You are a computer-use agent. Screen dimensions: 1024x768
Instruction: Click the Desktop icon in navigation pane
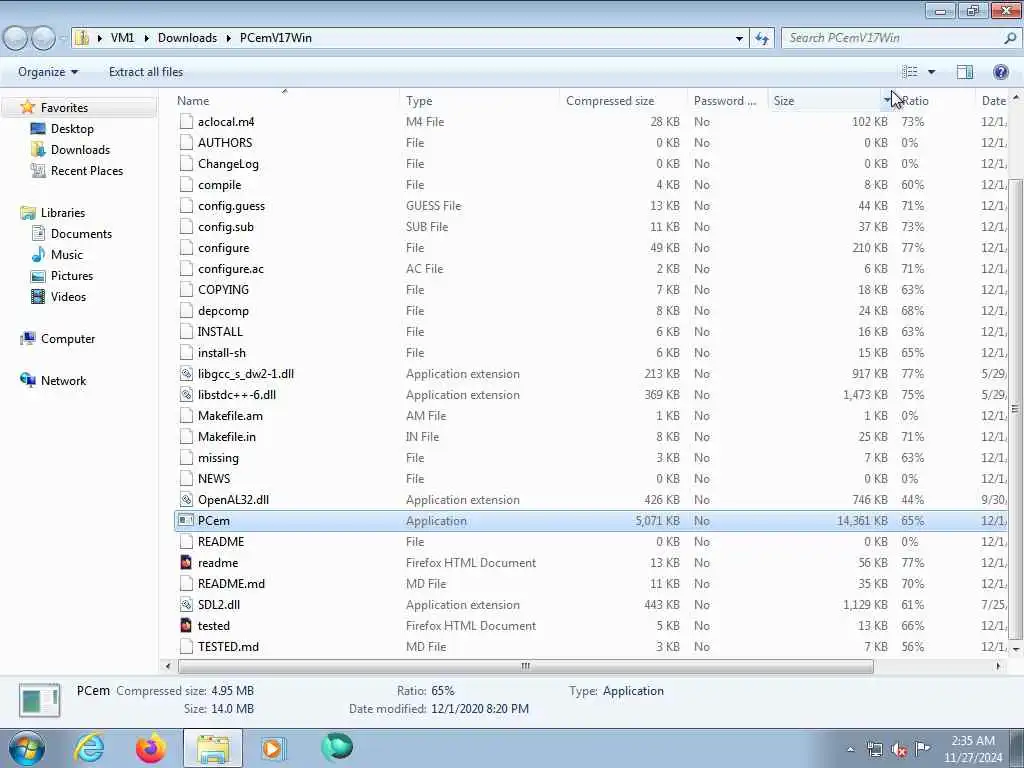click(38, 129)
